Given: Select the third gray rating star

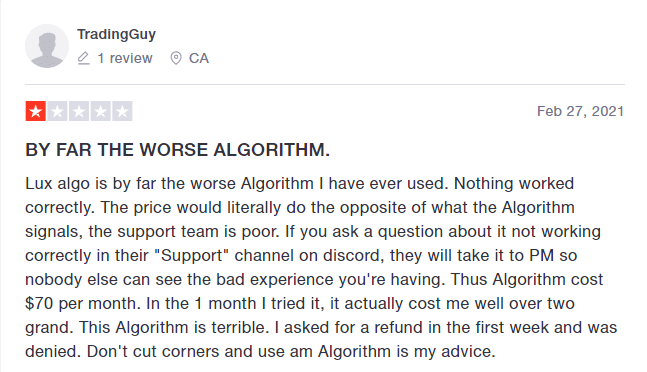Looking at the screenshot, I should [79, 111].
